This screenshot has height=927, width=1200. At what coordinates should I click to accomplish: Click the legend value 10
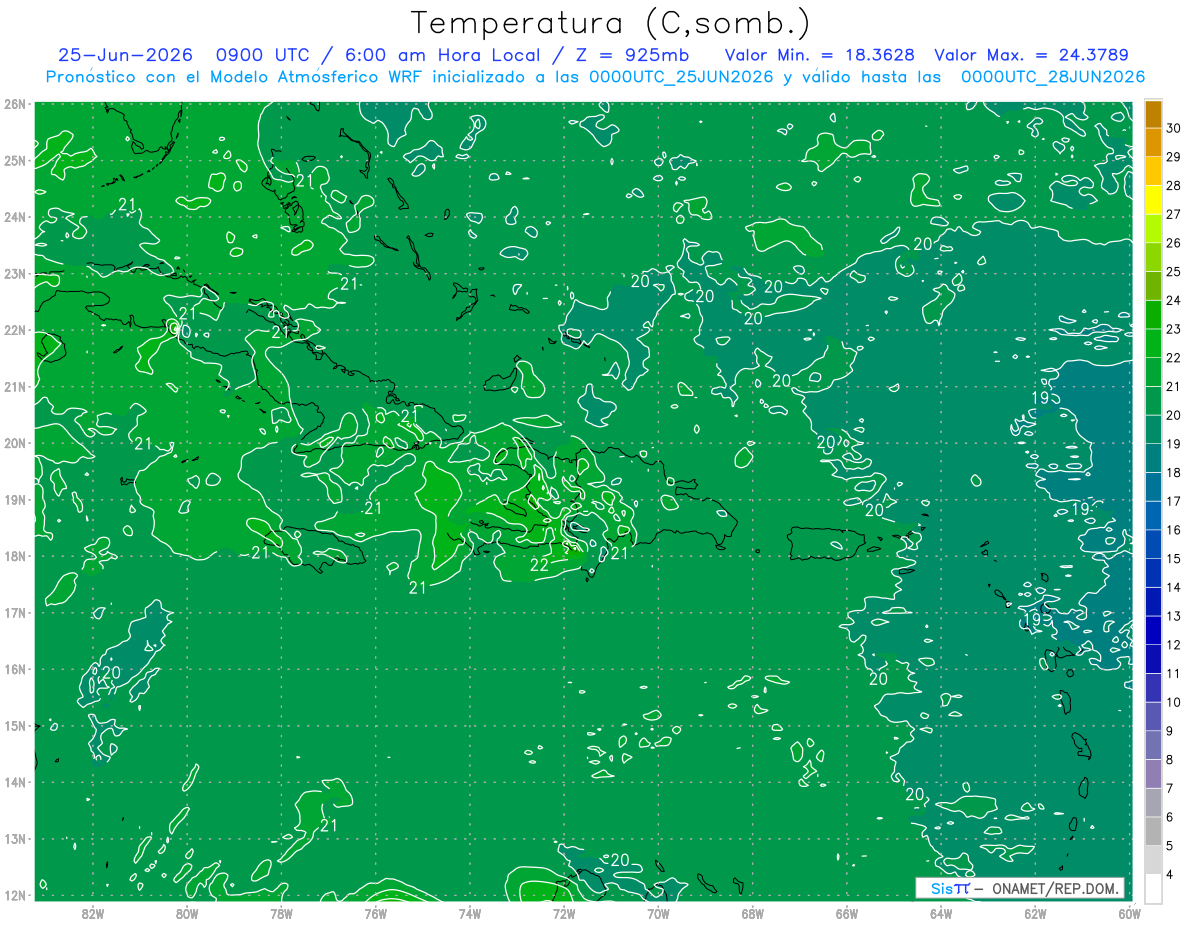coord(1174,702)
